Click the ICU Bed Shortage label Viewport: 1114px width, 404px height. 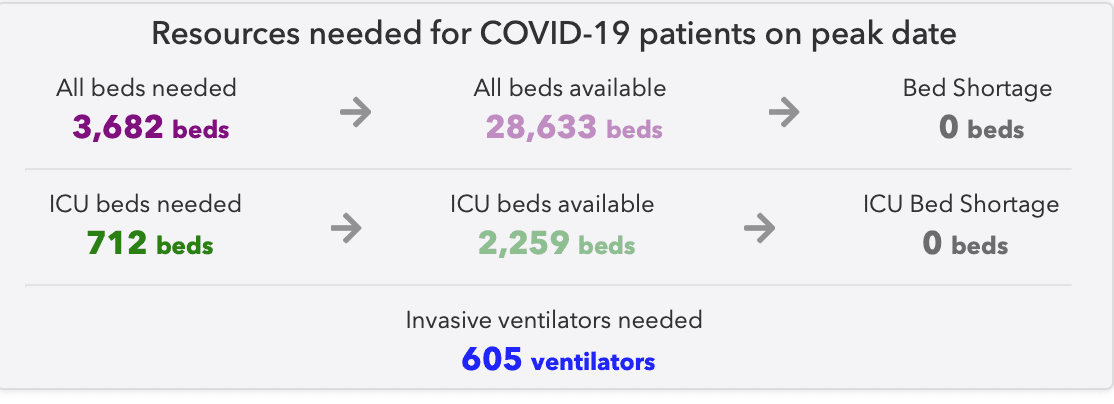tap(961, 204)
